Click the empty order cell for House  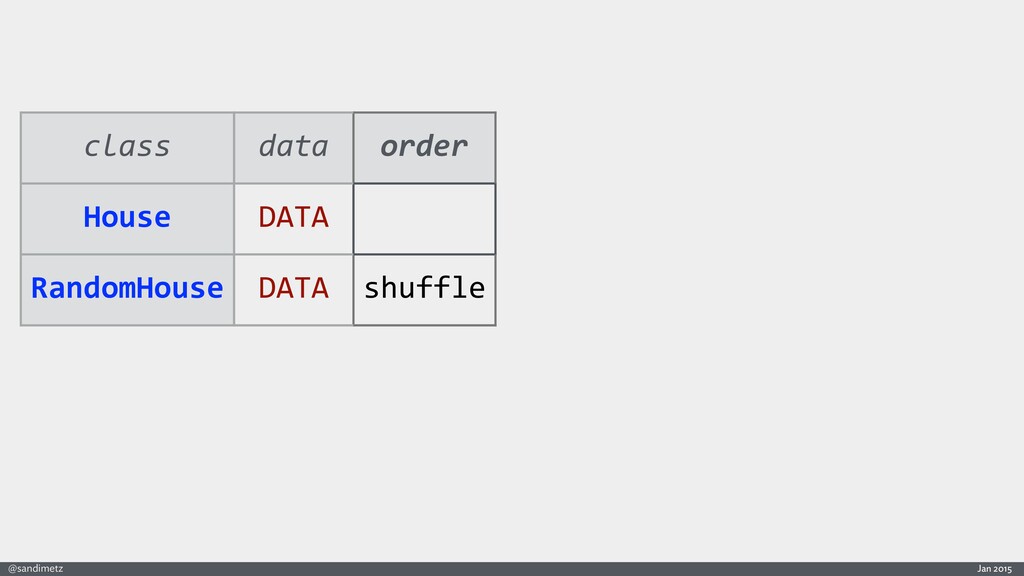coord(424,218)
